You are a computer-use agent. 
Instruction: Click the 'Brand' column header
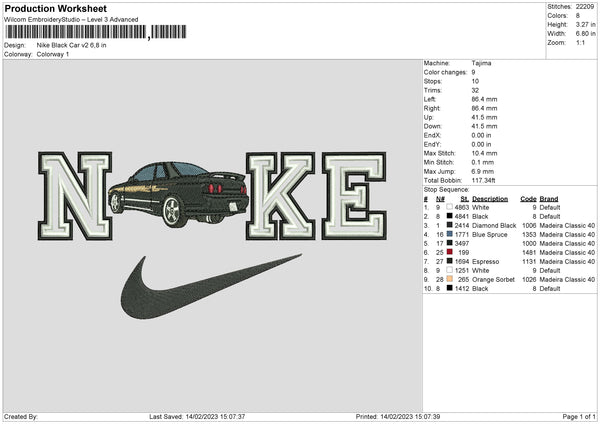click(x=549, y=199)
